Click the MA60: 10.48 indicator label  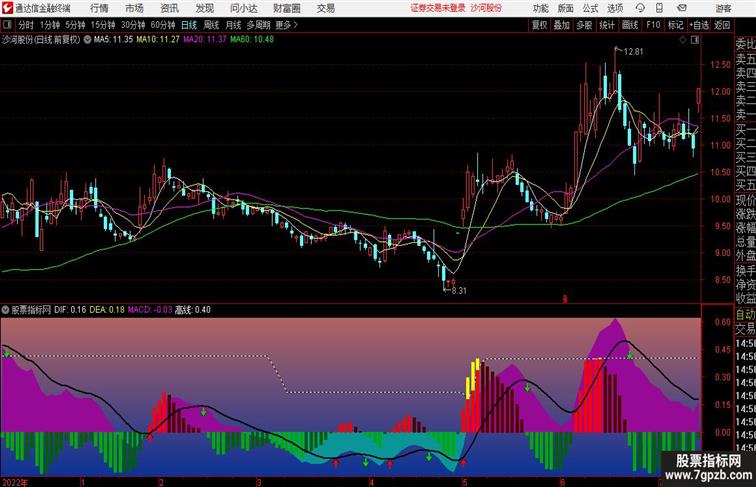point(252,40)
